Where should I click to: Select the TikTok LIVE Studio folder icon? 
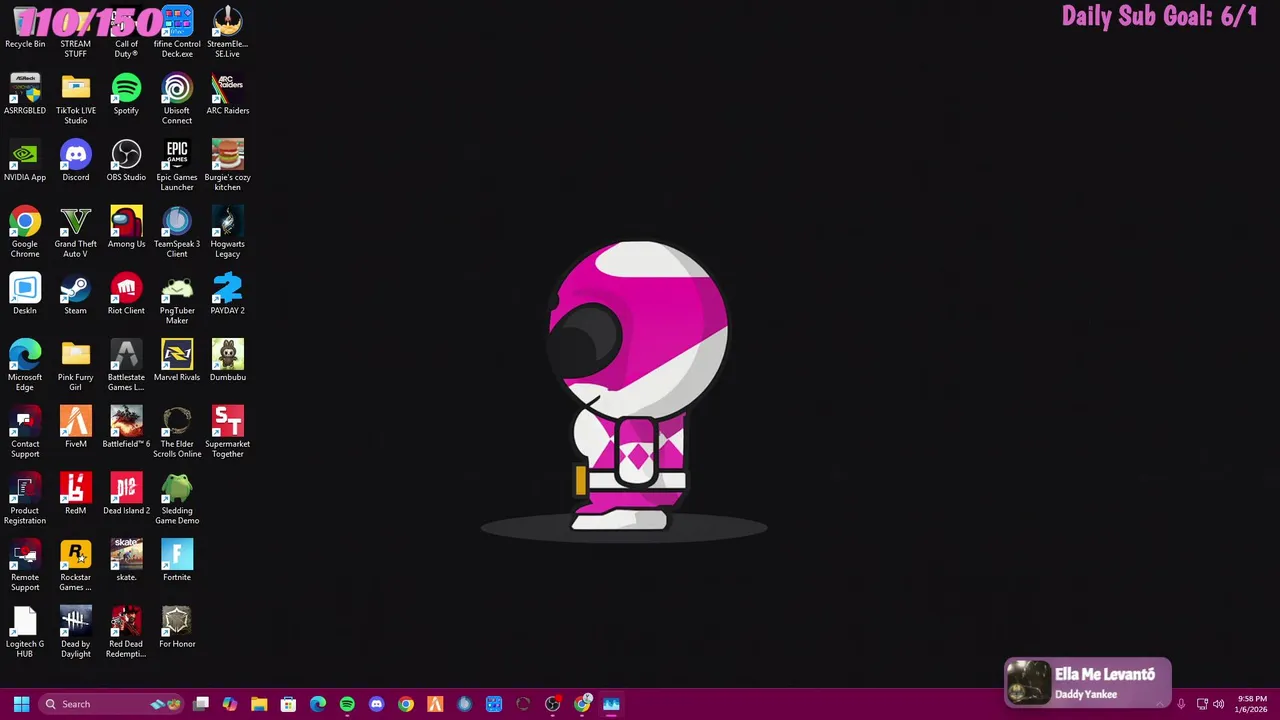(76, 99)
